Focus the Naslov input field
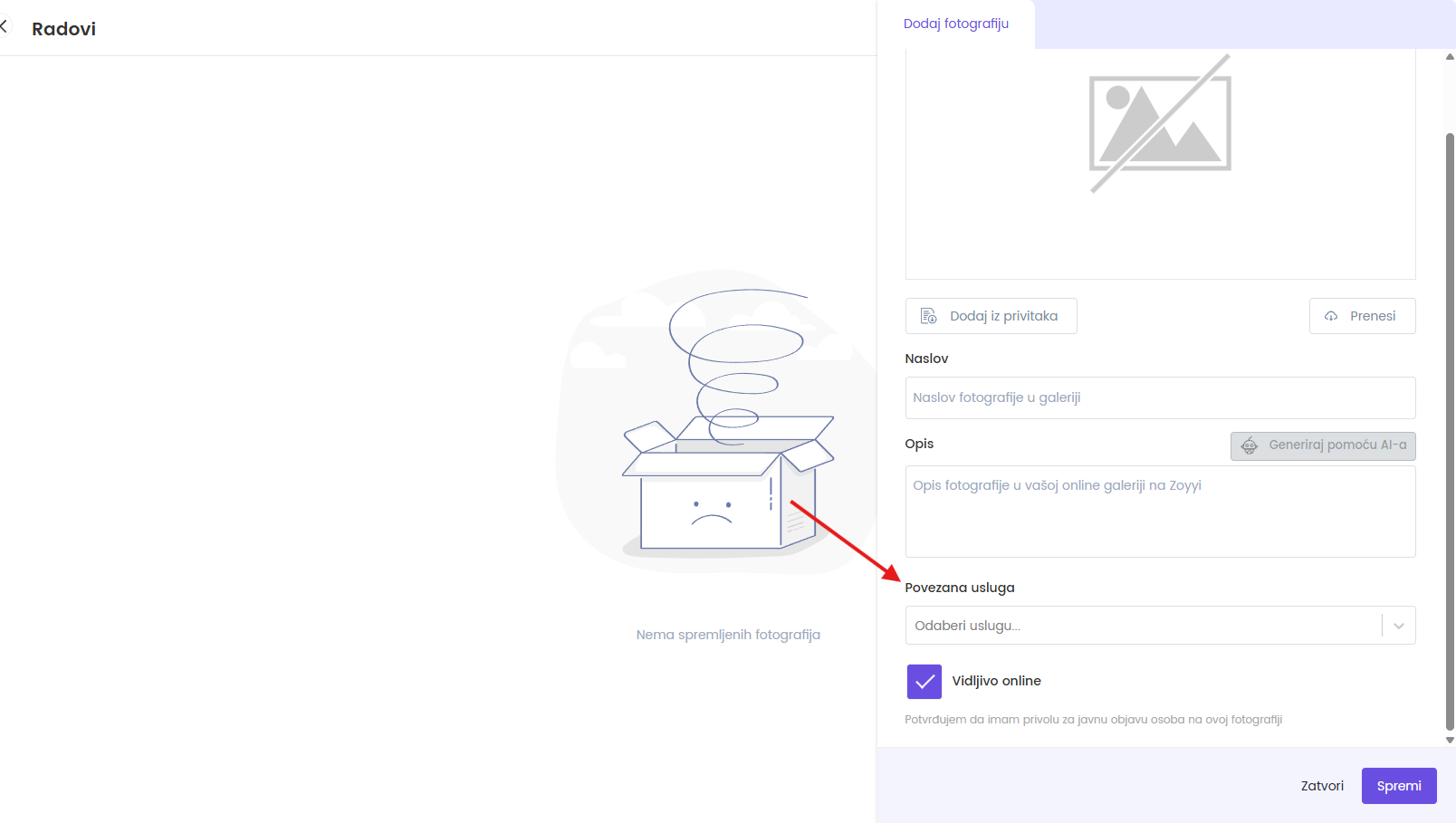 click(1160, 397)
